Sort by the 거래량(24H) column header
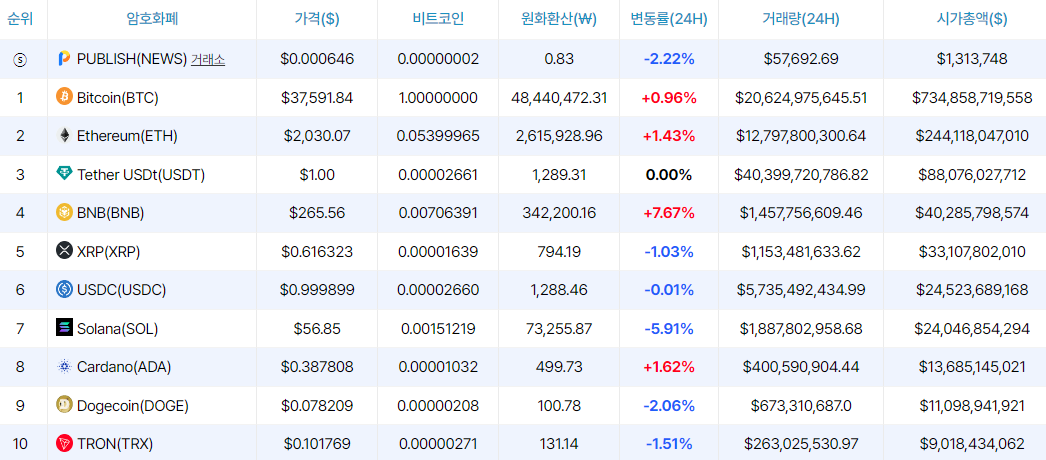This screenshot has height=460, width=1046. 801,19
